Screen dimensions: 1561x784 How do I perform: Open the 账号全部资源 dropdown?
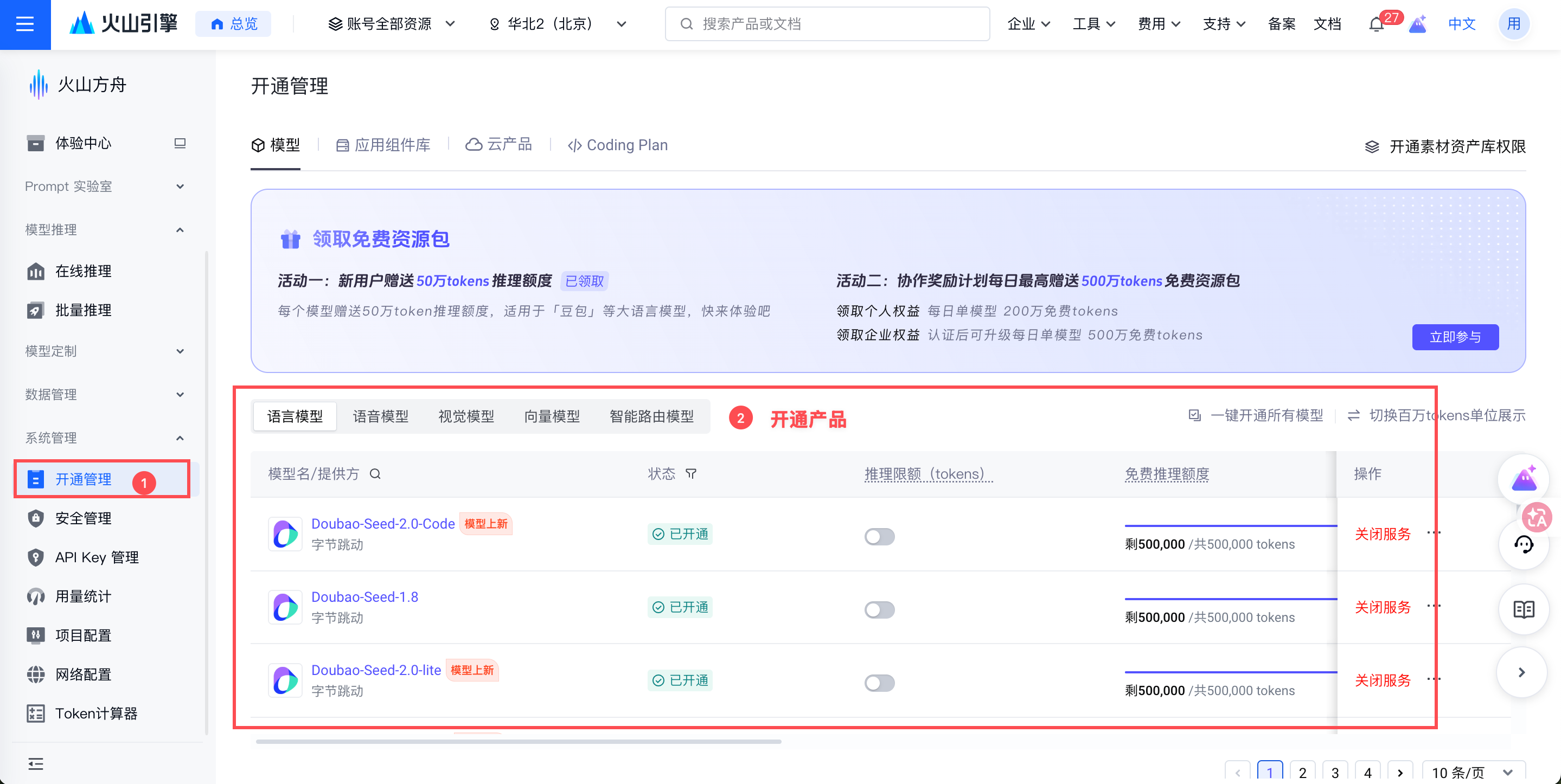pos(392,24)
